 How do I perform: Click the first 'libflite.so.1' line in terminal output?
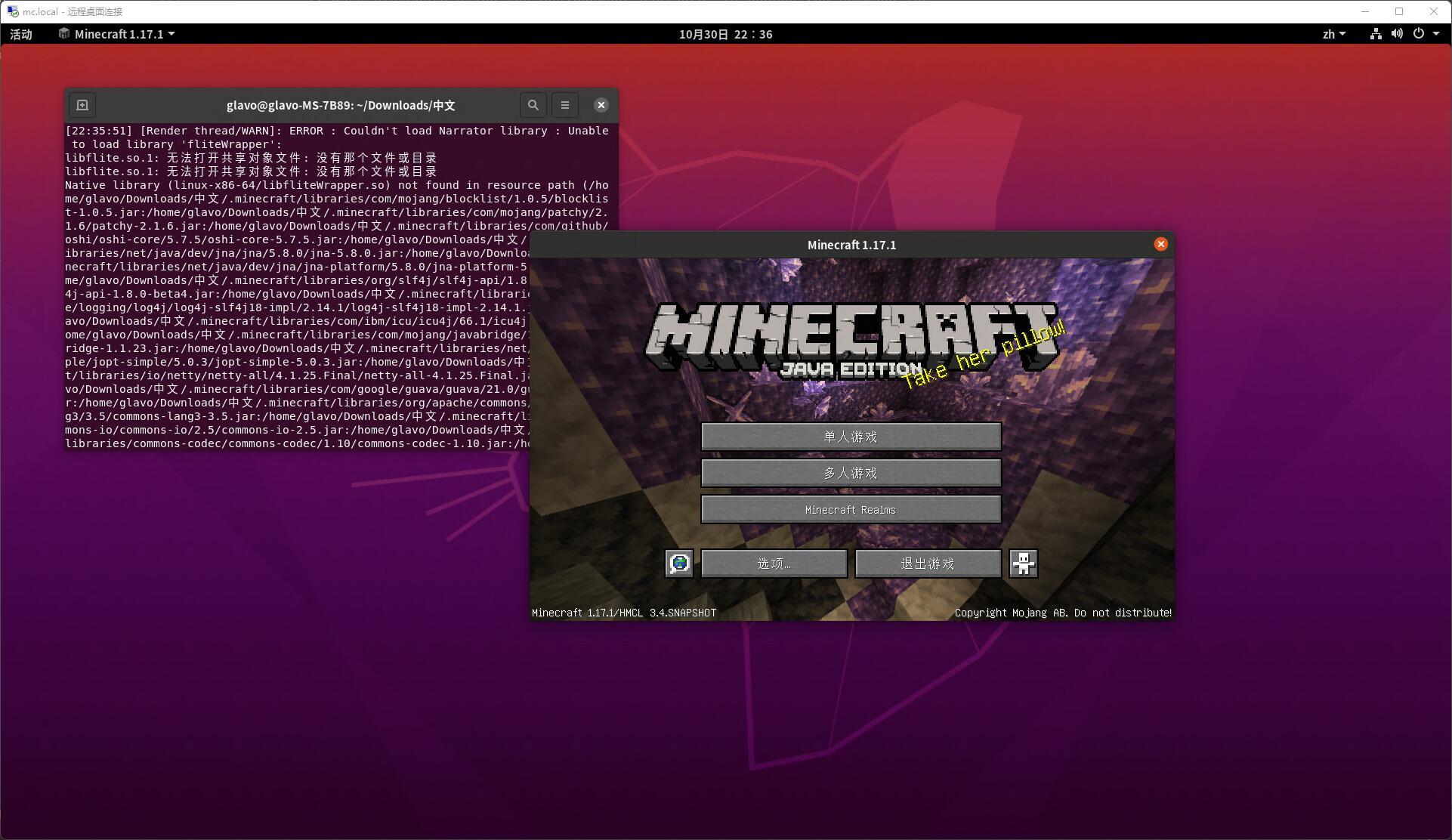[x=251, y=158]
